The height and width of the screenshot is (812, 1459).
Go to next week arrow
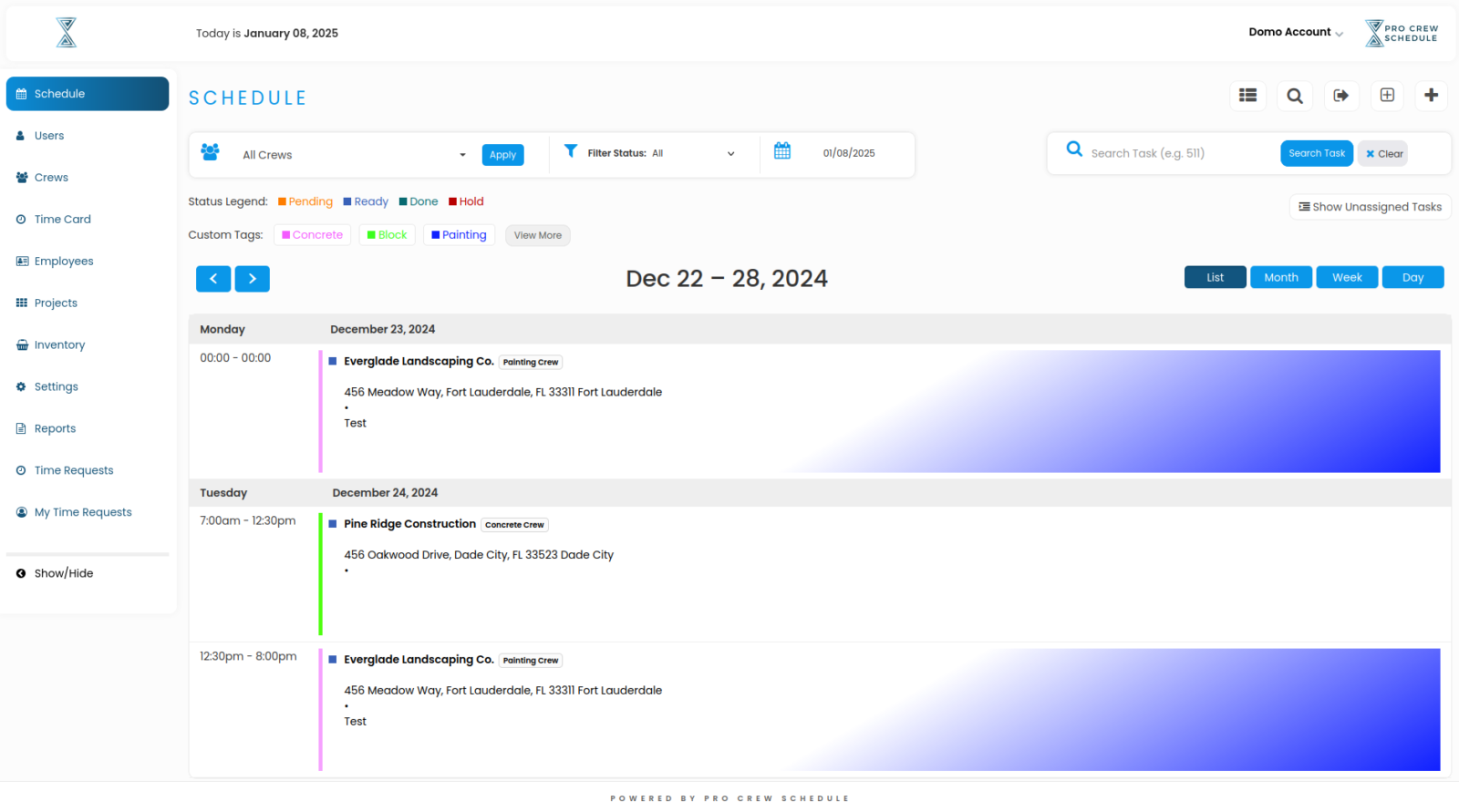click(x=253, y=279)
